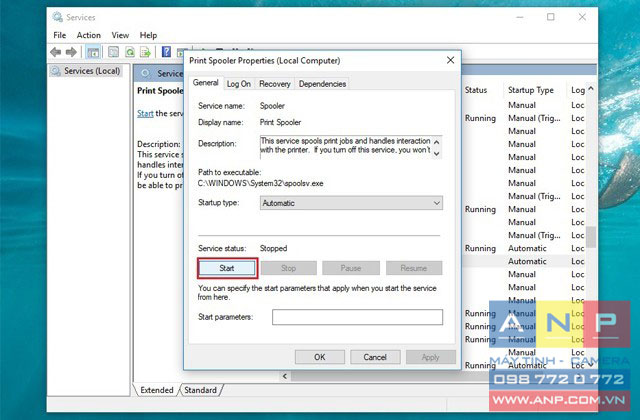The width and height of the screenshot is (640, 420).
Task: Click the Export List toolbar icon
Action: coord(145,52)
